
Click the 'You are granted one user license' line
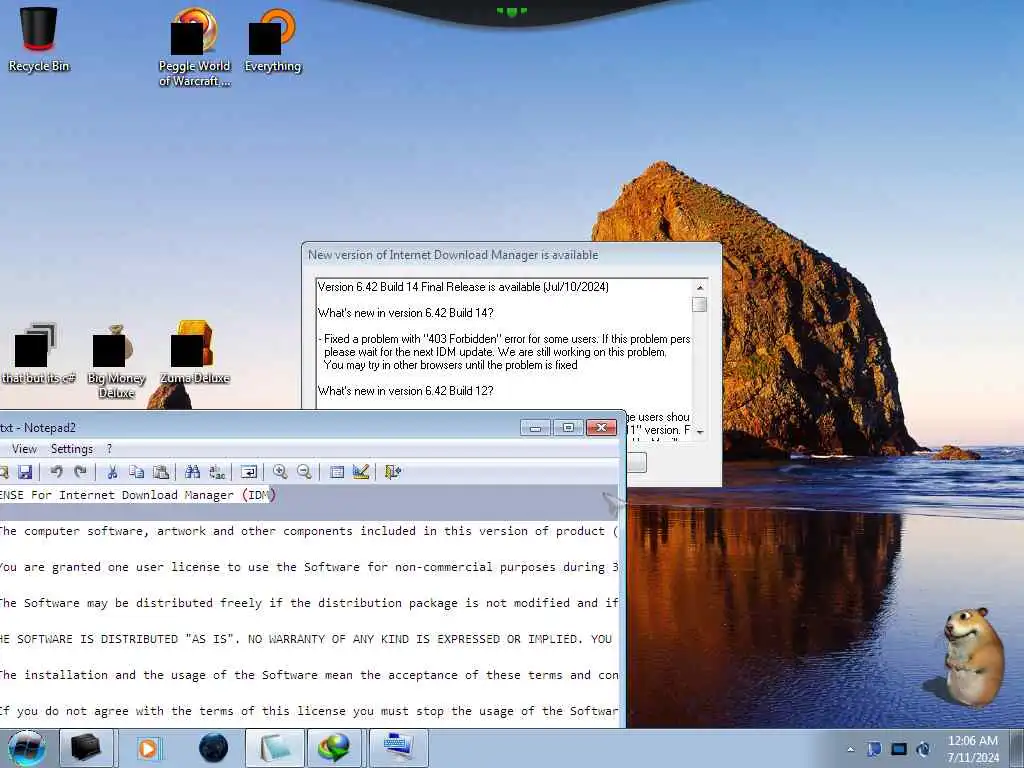pos(308,567)
